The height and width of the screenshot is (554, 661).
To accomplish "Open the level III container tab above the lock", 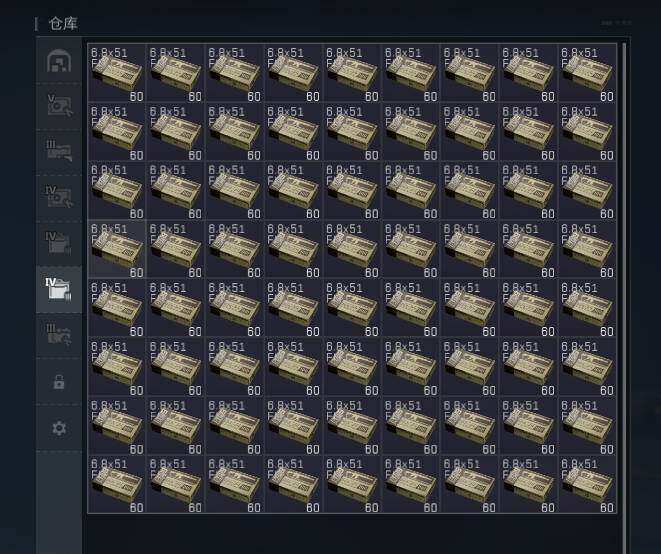I will (59, 335).
